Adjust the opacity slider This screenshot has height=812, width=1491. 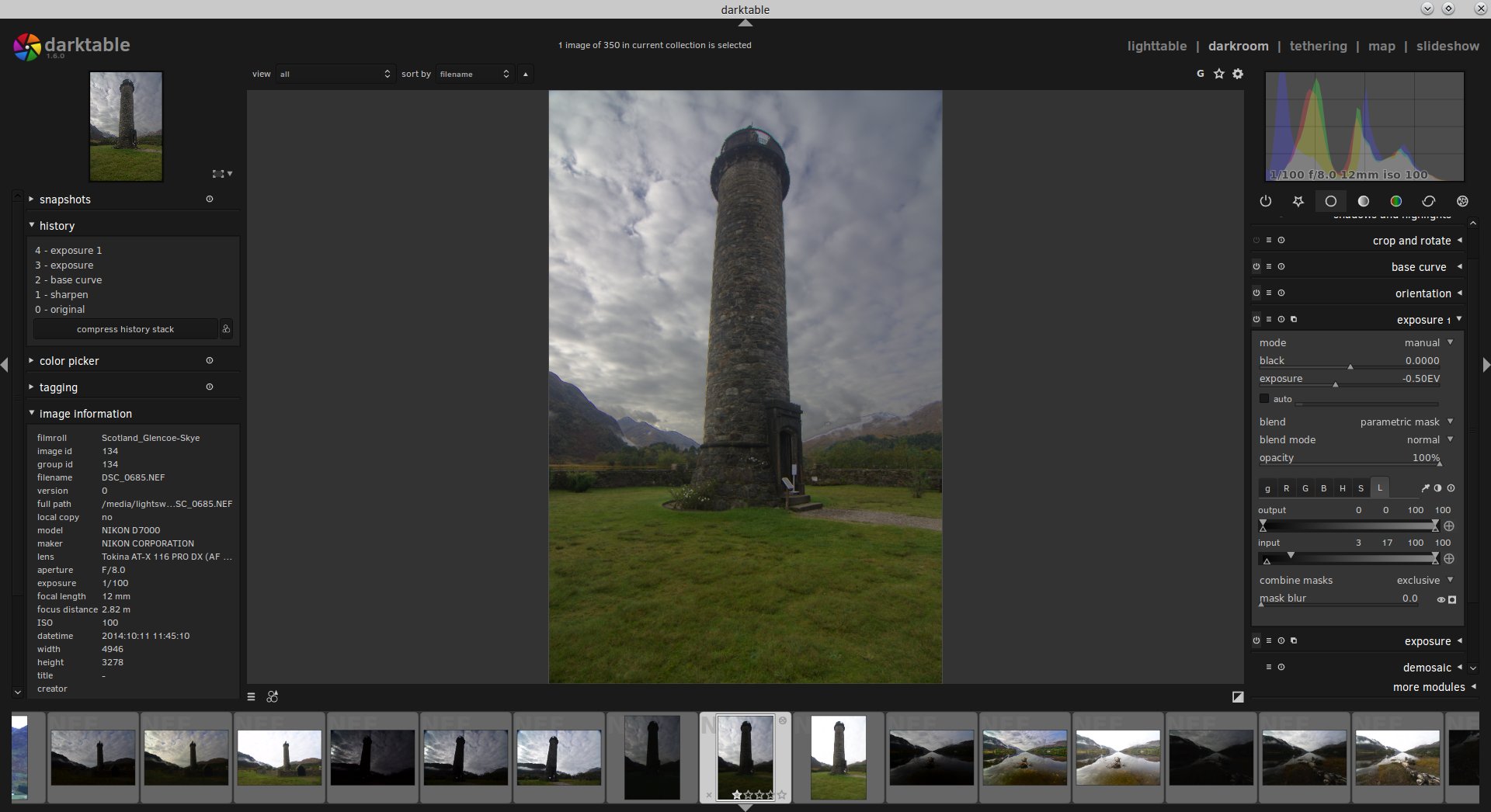tap(1350, 458)
